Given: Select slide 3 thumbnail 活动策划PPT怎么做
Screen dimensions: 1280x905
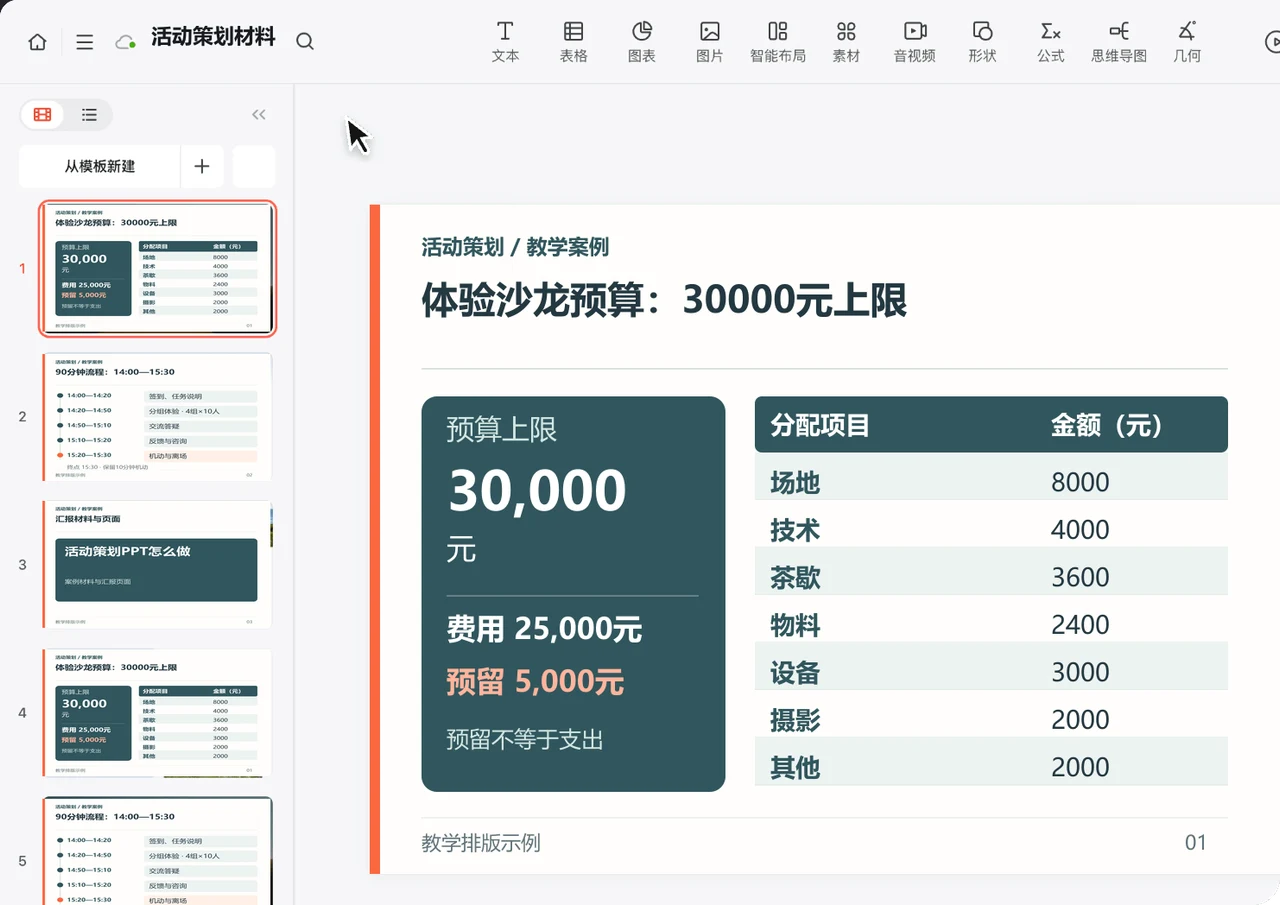Looking at the screenshot, I should click(158, 564).
